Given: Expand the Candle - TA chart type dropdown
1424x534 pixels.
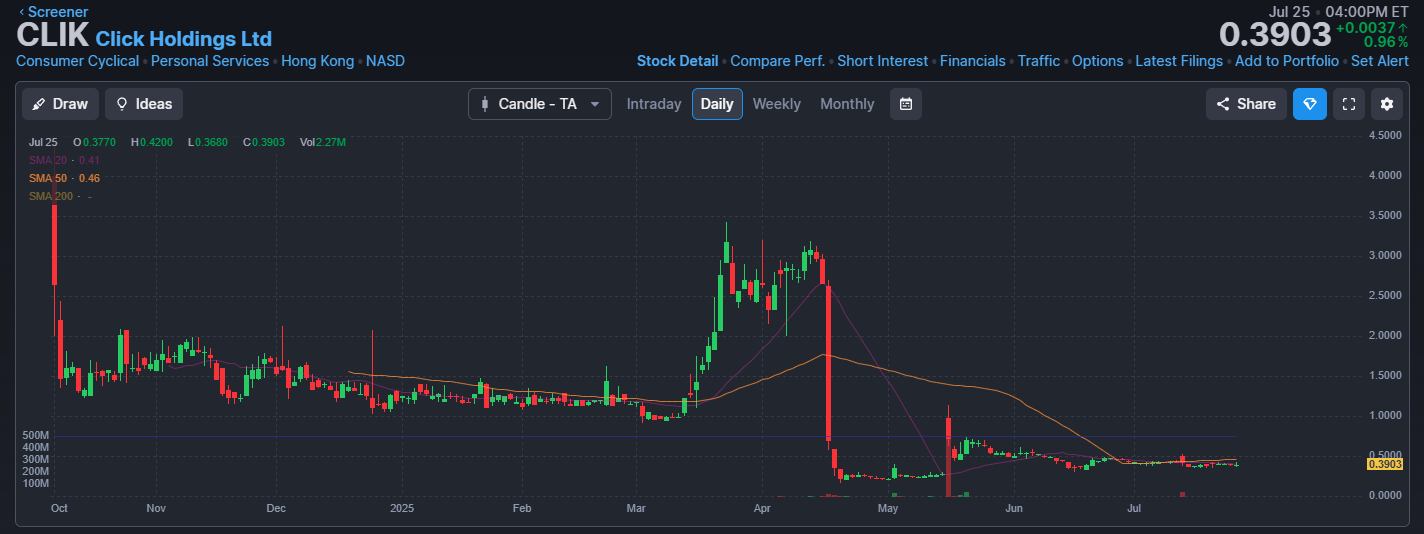Looking at the screenshot, I should [539, 104].
